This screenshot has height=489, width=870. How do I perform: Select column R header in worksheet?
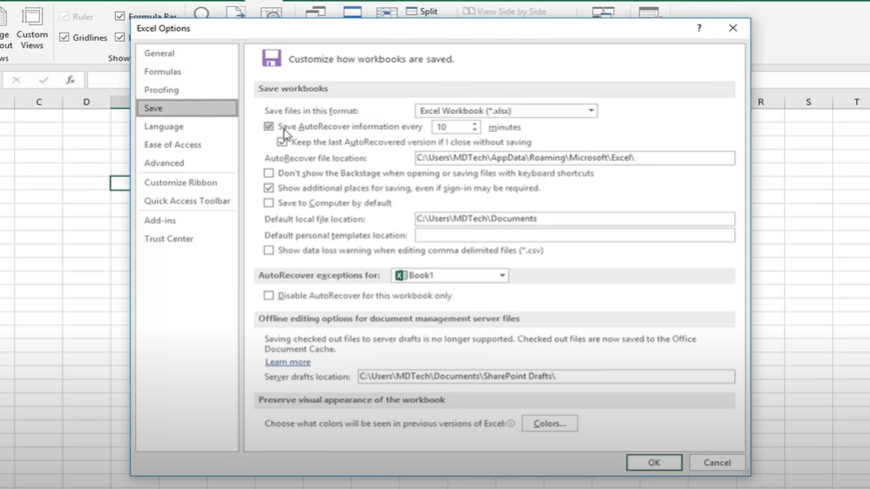(x=761, y=102)
